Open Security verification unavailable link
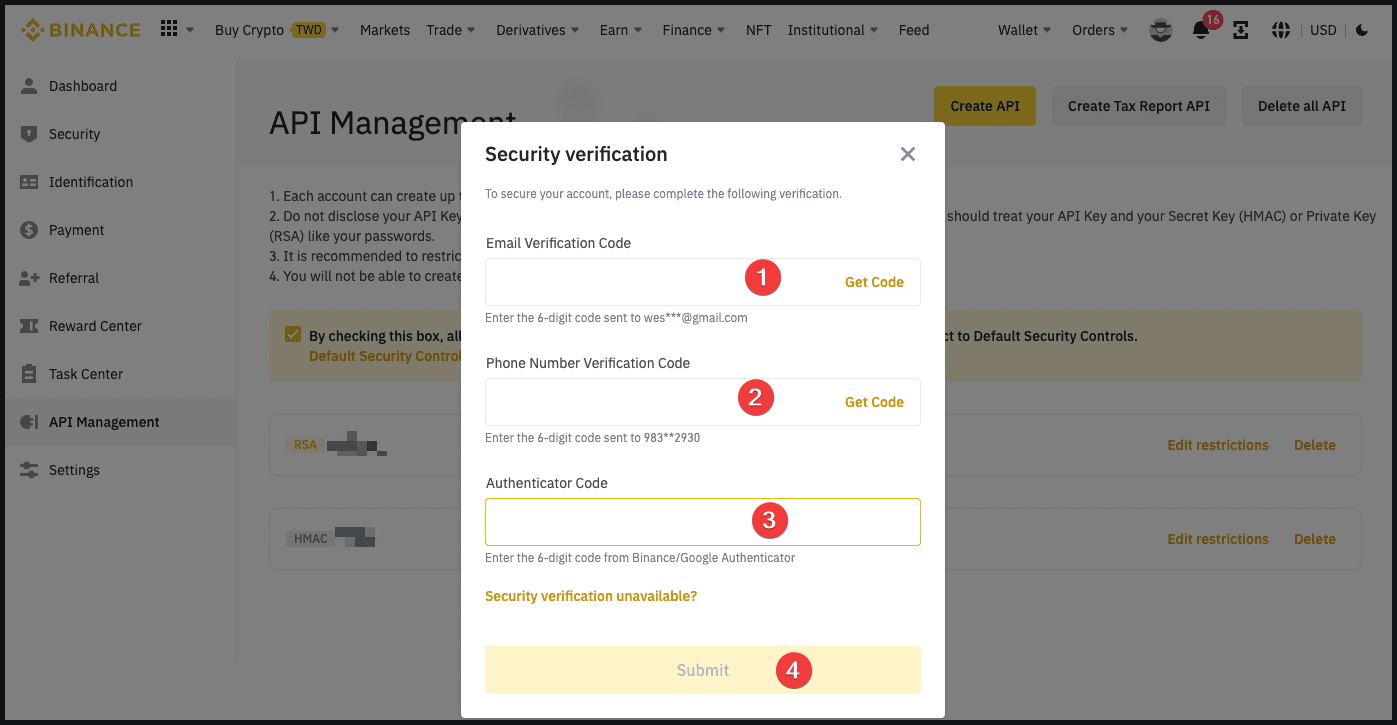1397x725 pixels. pyautogui.click(x=590, y=596)
